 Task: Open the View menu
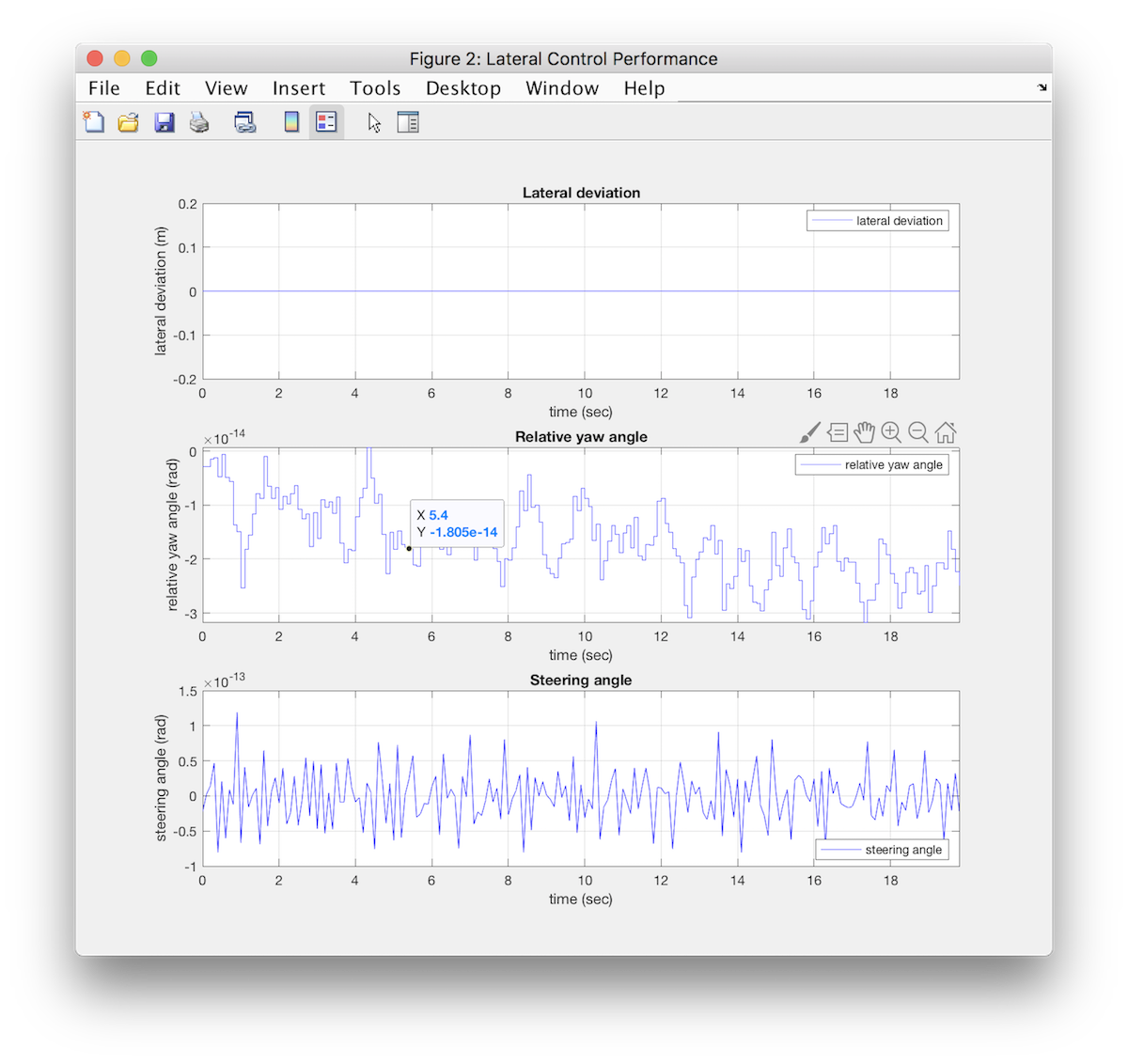(227, 88)
